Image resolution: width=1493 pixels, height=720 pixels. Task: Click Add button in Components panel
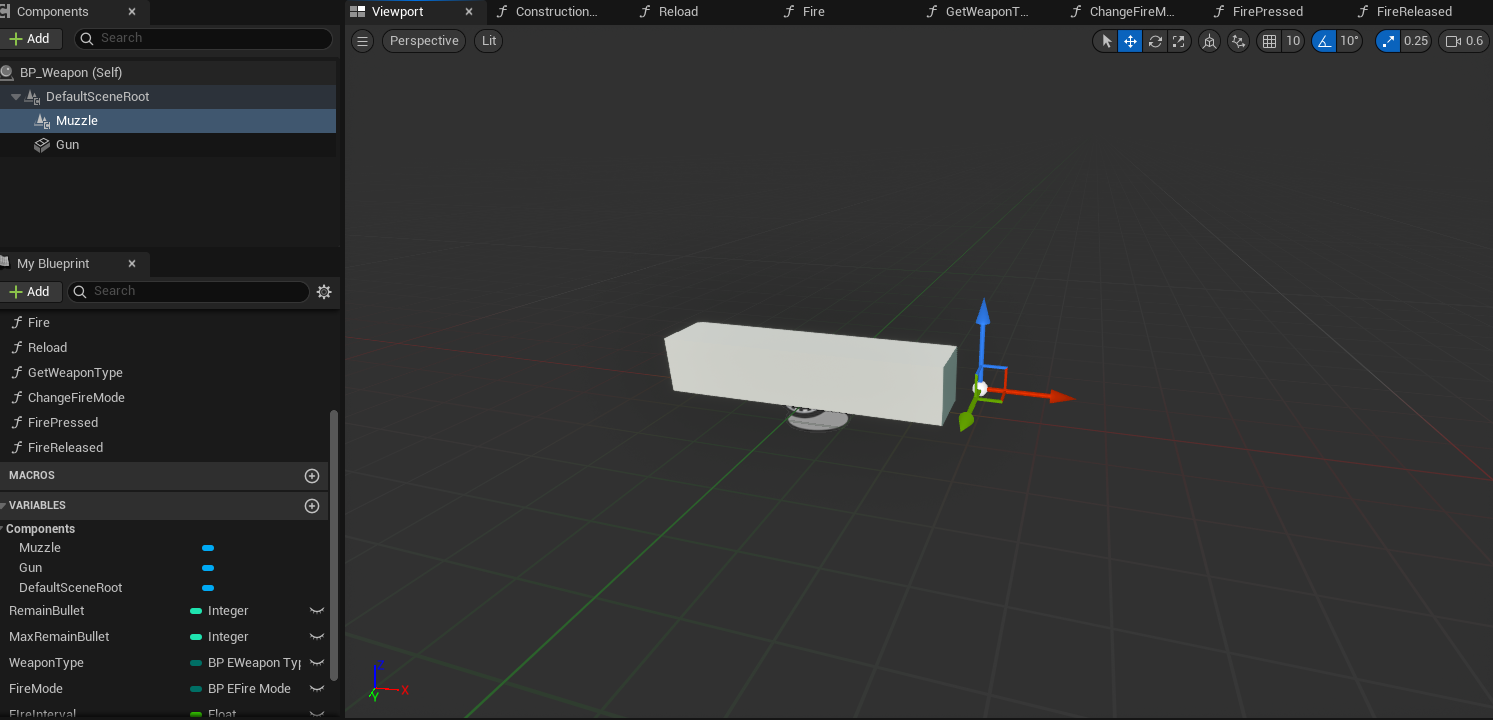(31, 38)
